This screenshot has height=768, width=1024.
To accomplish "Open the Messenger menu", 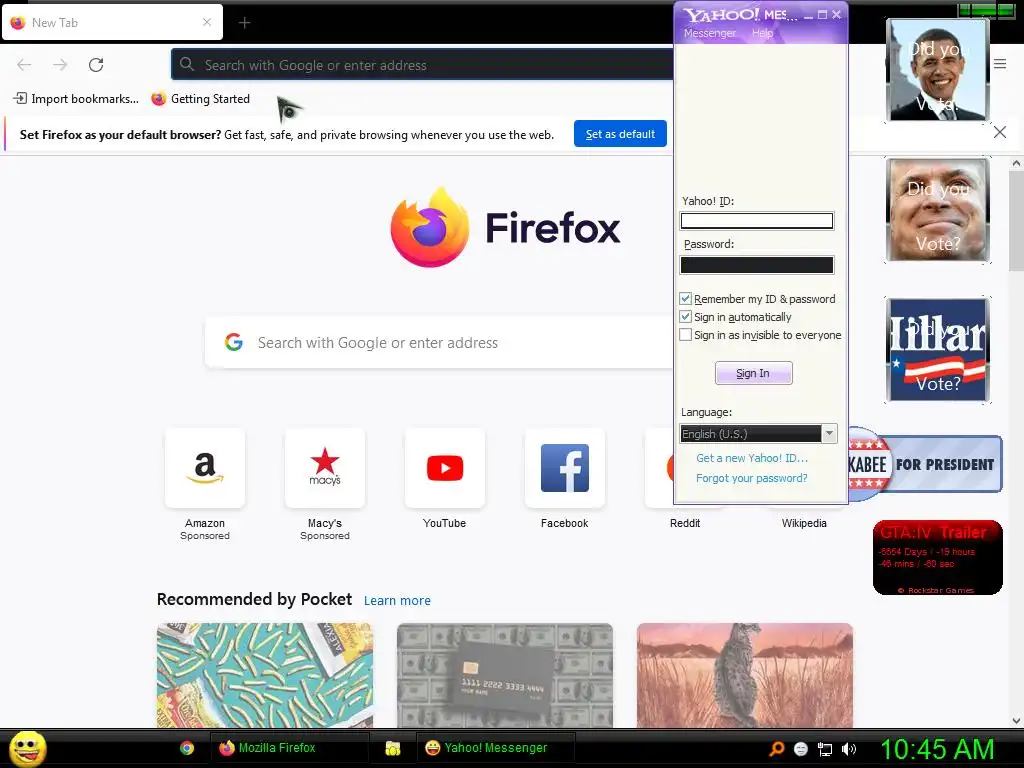I will click(x=709, y=33).
